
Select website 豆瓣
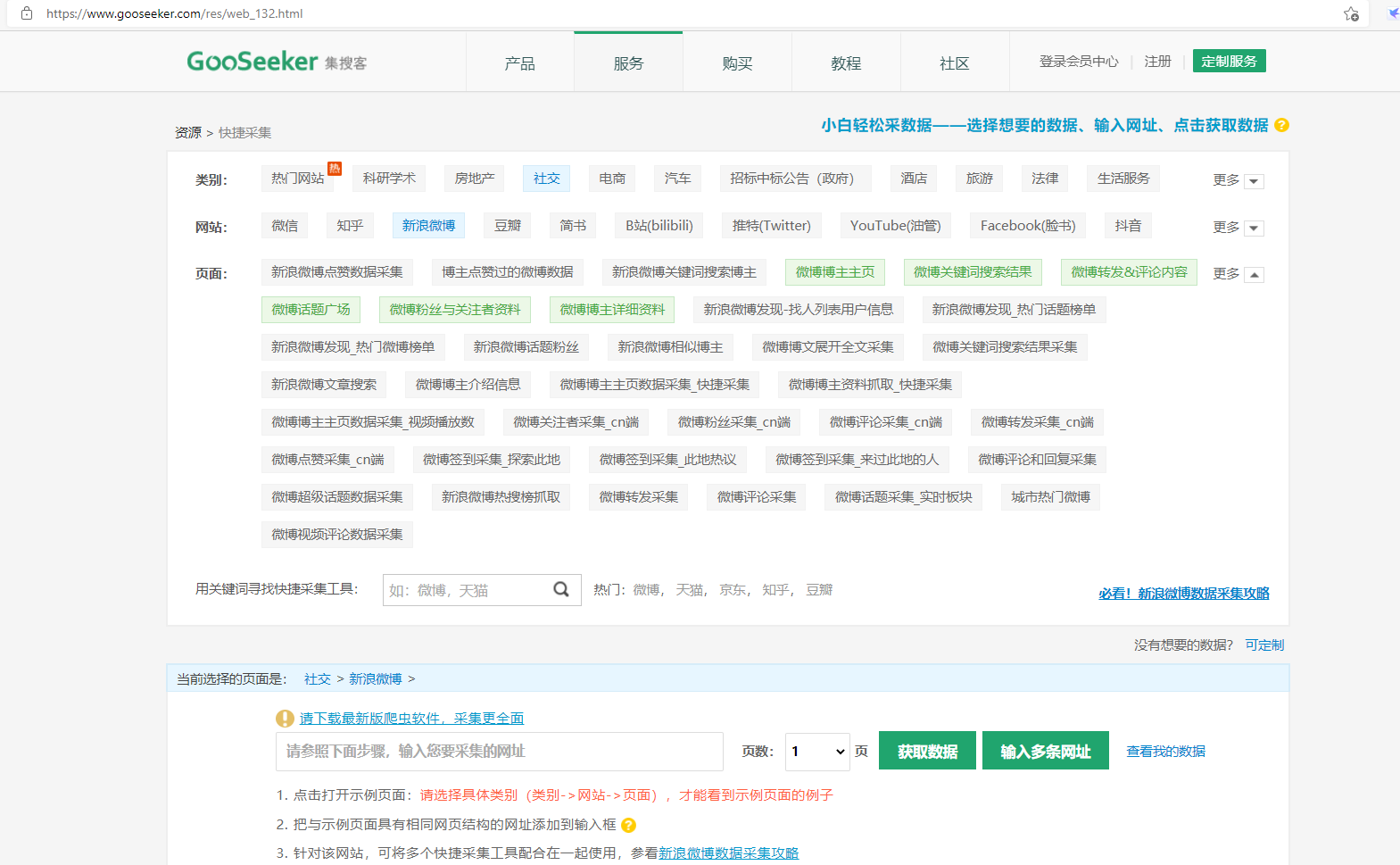click(508, 226)
